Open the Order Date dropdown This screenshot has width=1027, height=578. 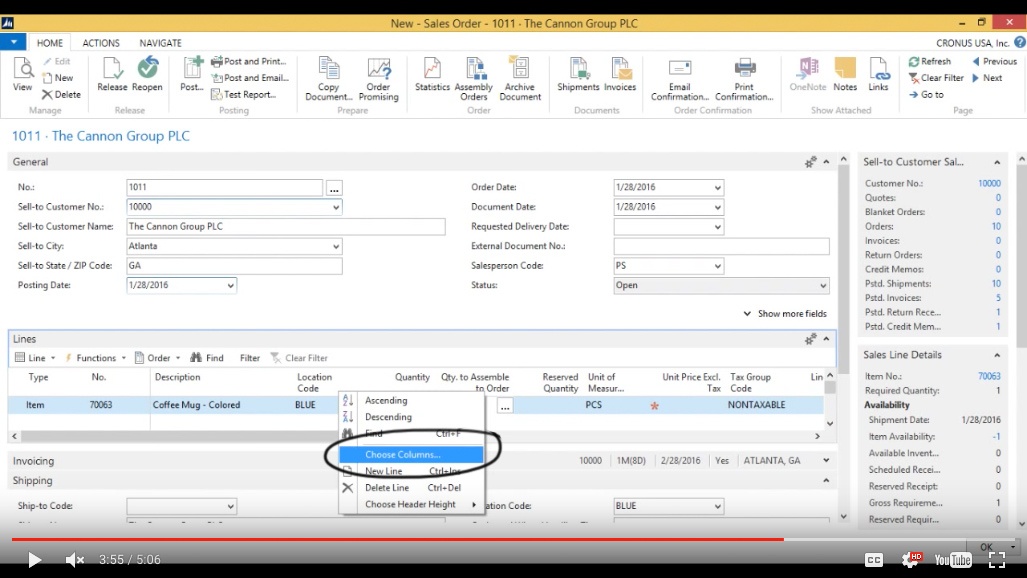pyautogui.click(x=717, y=187)
